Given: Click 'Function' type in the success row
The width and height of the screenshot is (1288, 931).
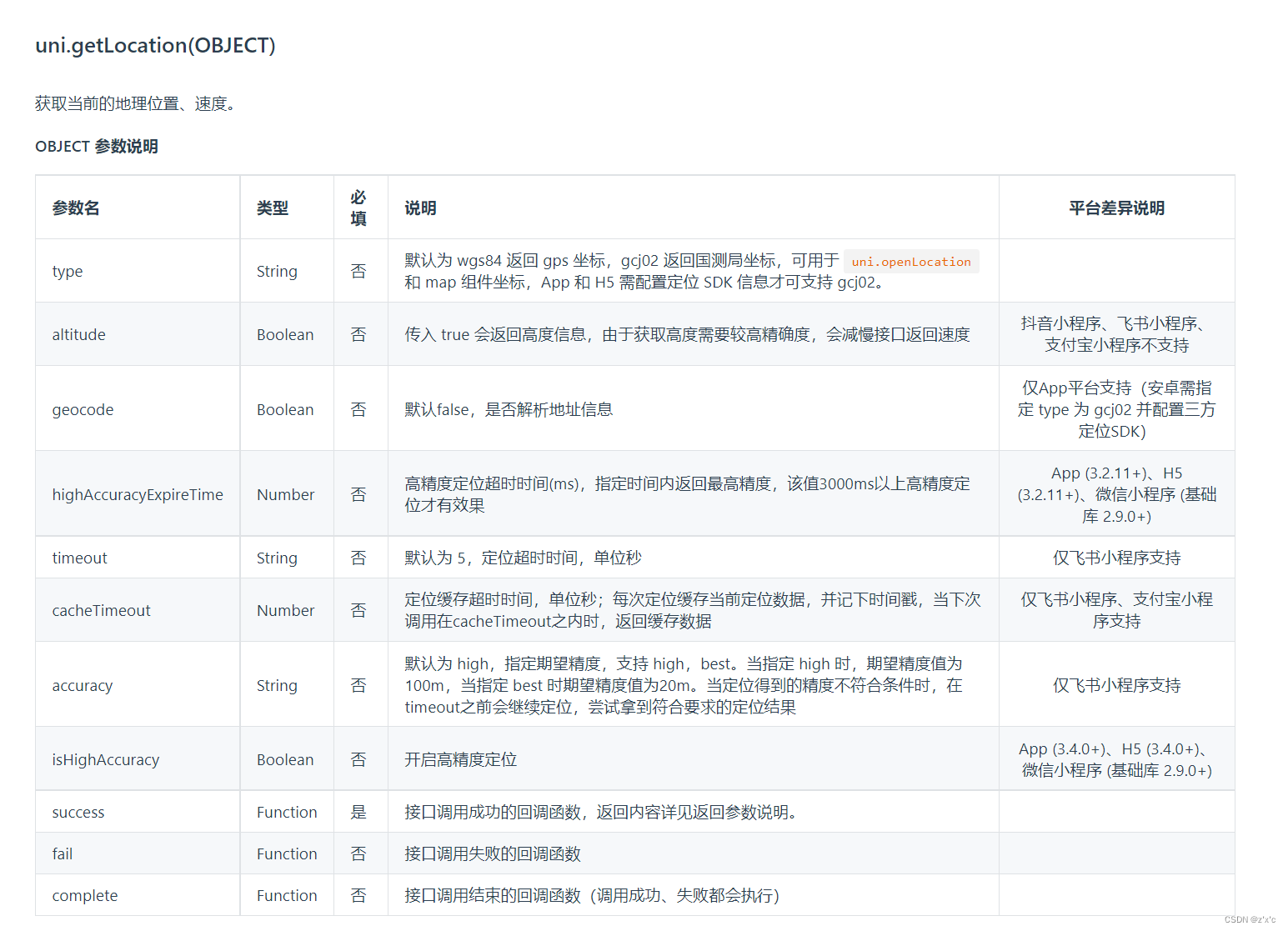Looking at the screenshot, I should pyautogui.click(x=287, y=812).
